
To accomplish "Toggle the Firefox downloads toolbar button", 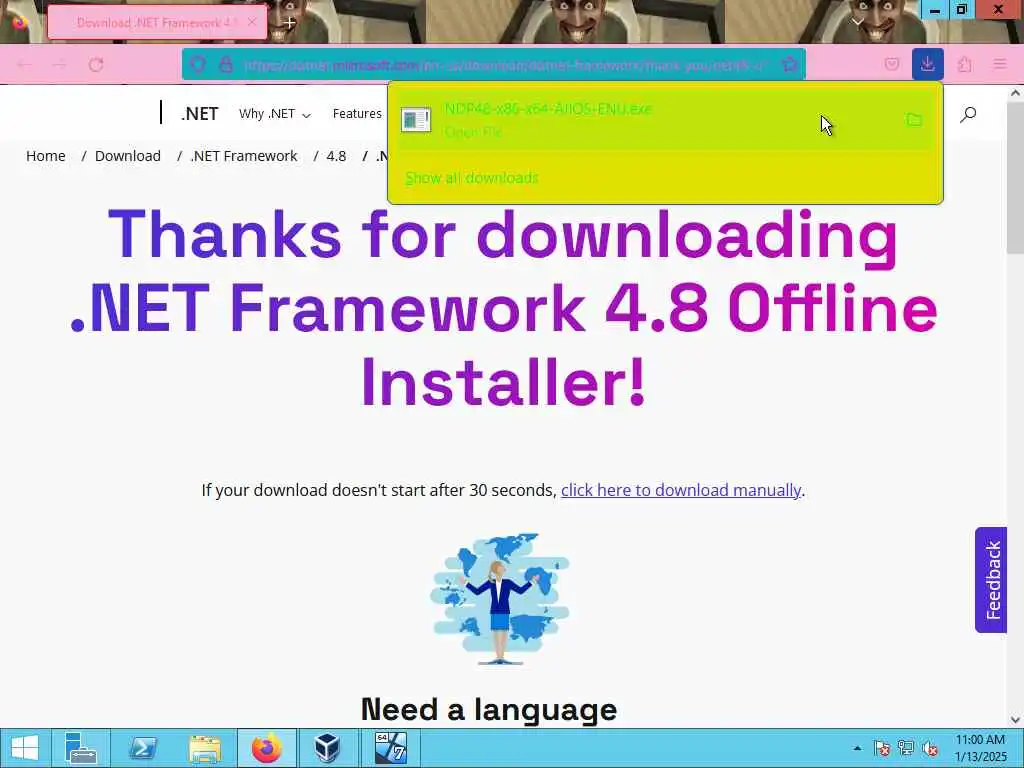I will pyautogui.click(x=927, y=64).
